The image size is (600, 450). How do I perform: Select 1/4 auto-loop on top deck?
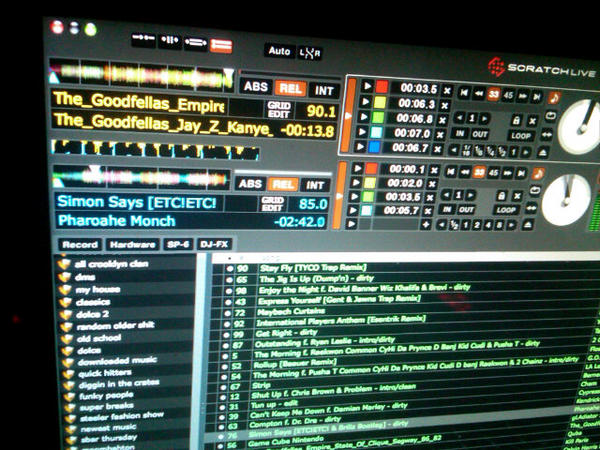tap(491, 152)
